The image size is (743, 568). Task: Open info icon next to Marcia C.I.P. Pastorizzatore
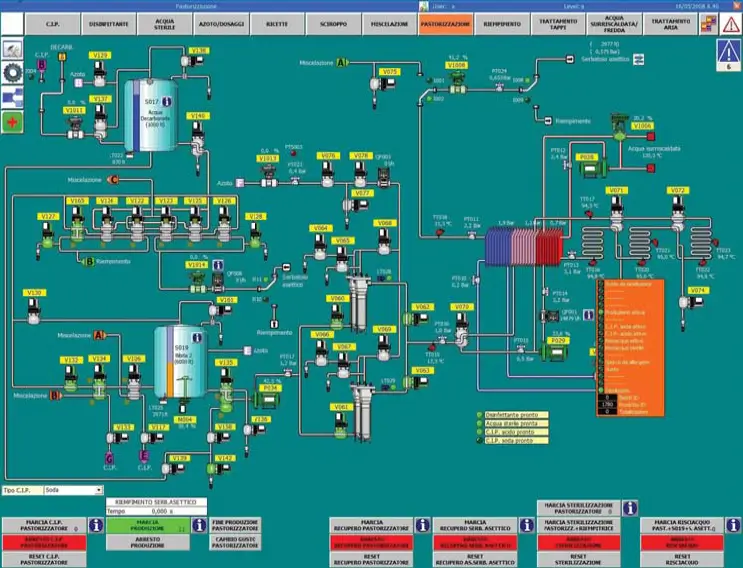[98, 523]
